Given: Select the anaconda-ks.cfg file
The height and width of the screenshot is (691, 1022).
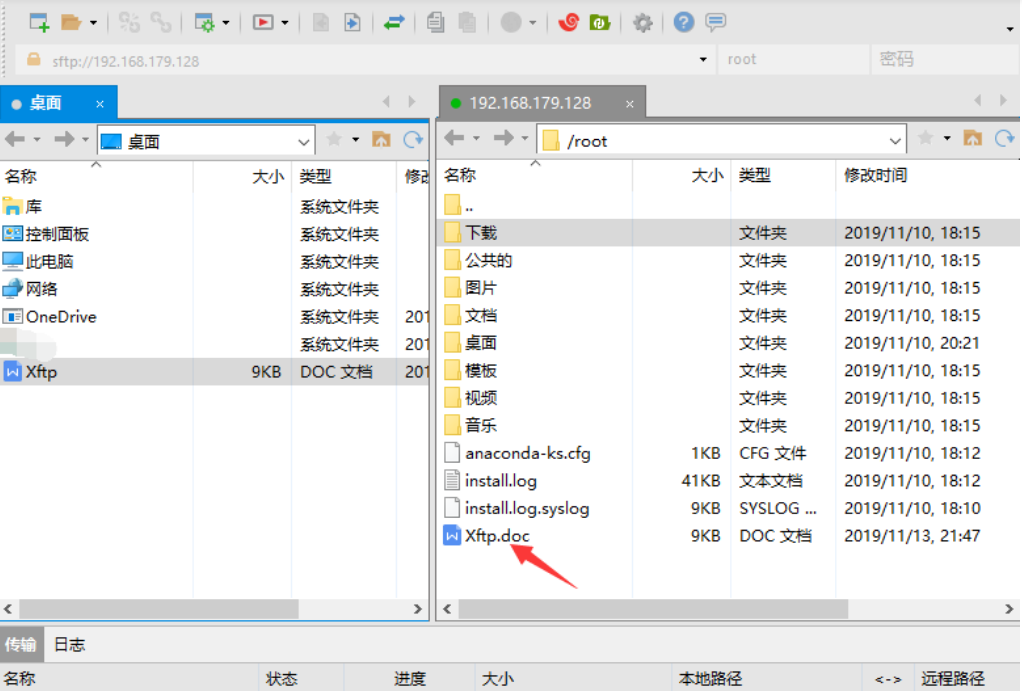Looking at the screenshot, I should tap(527, 453).
